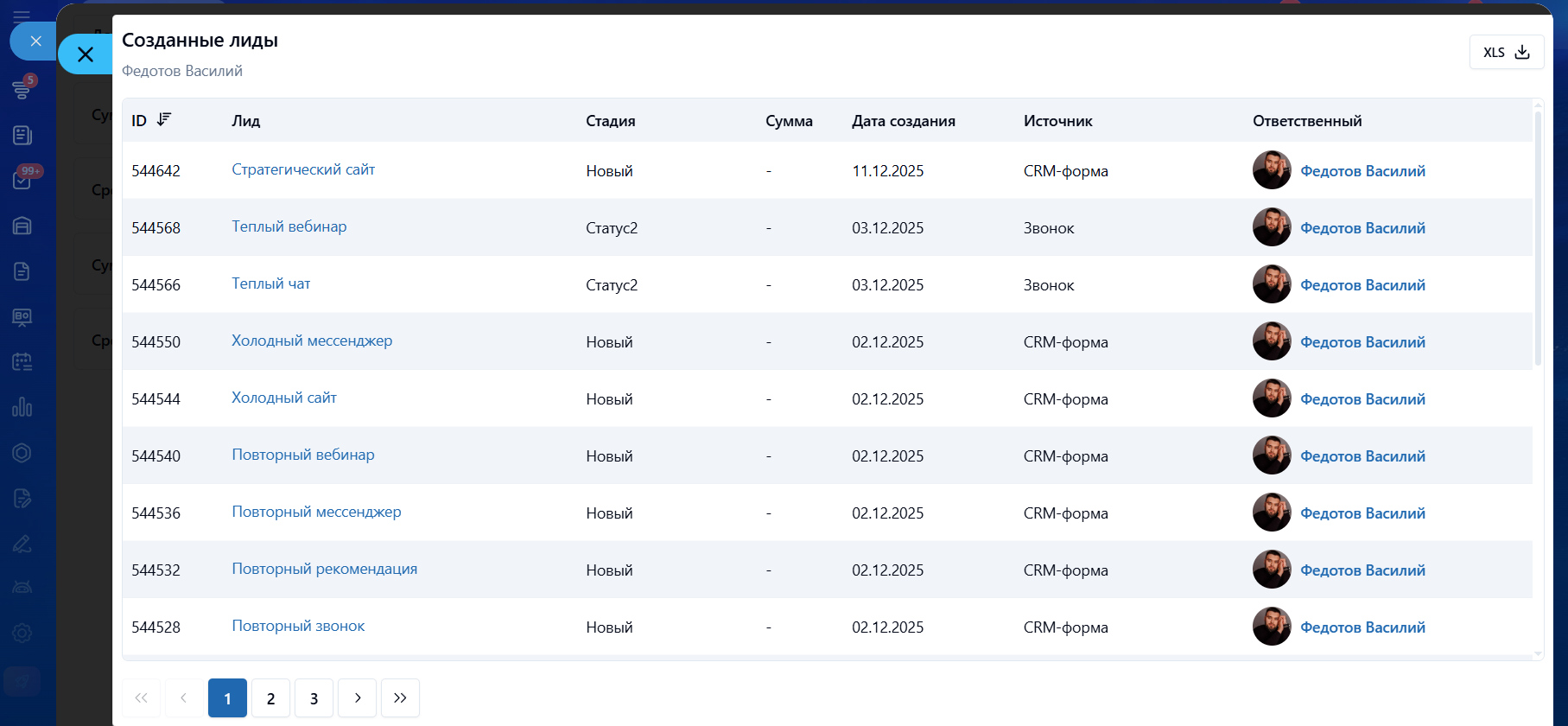Screen dimensions: 1568x726
Task: Open the tasks icon with 99+ badge
Action: [x=22, y=180]
